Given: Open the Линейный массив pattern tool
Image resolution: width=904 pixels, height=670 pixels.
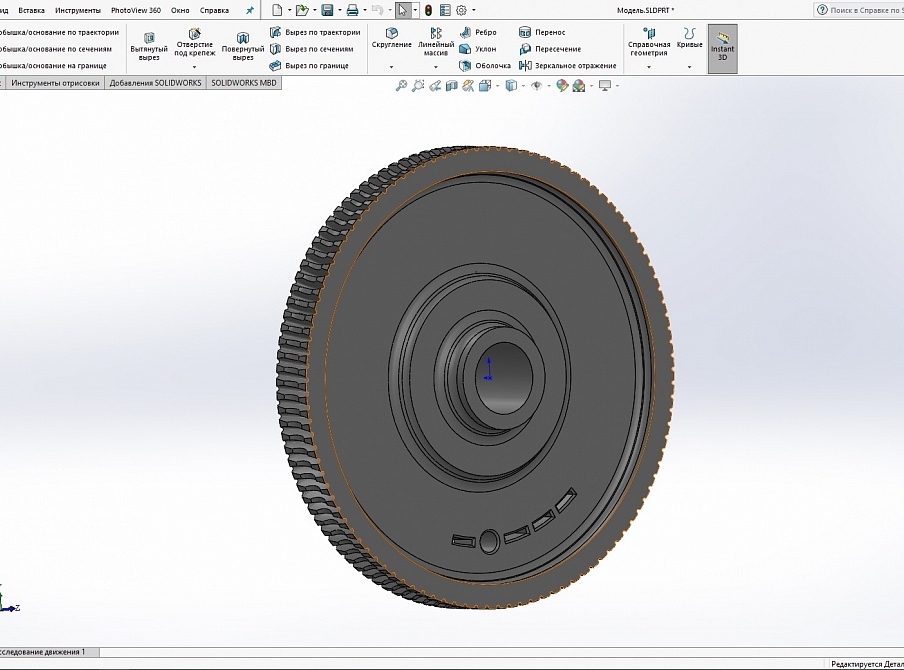Looking at the screenshot, I should coord(435,39).
